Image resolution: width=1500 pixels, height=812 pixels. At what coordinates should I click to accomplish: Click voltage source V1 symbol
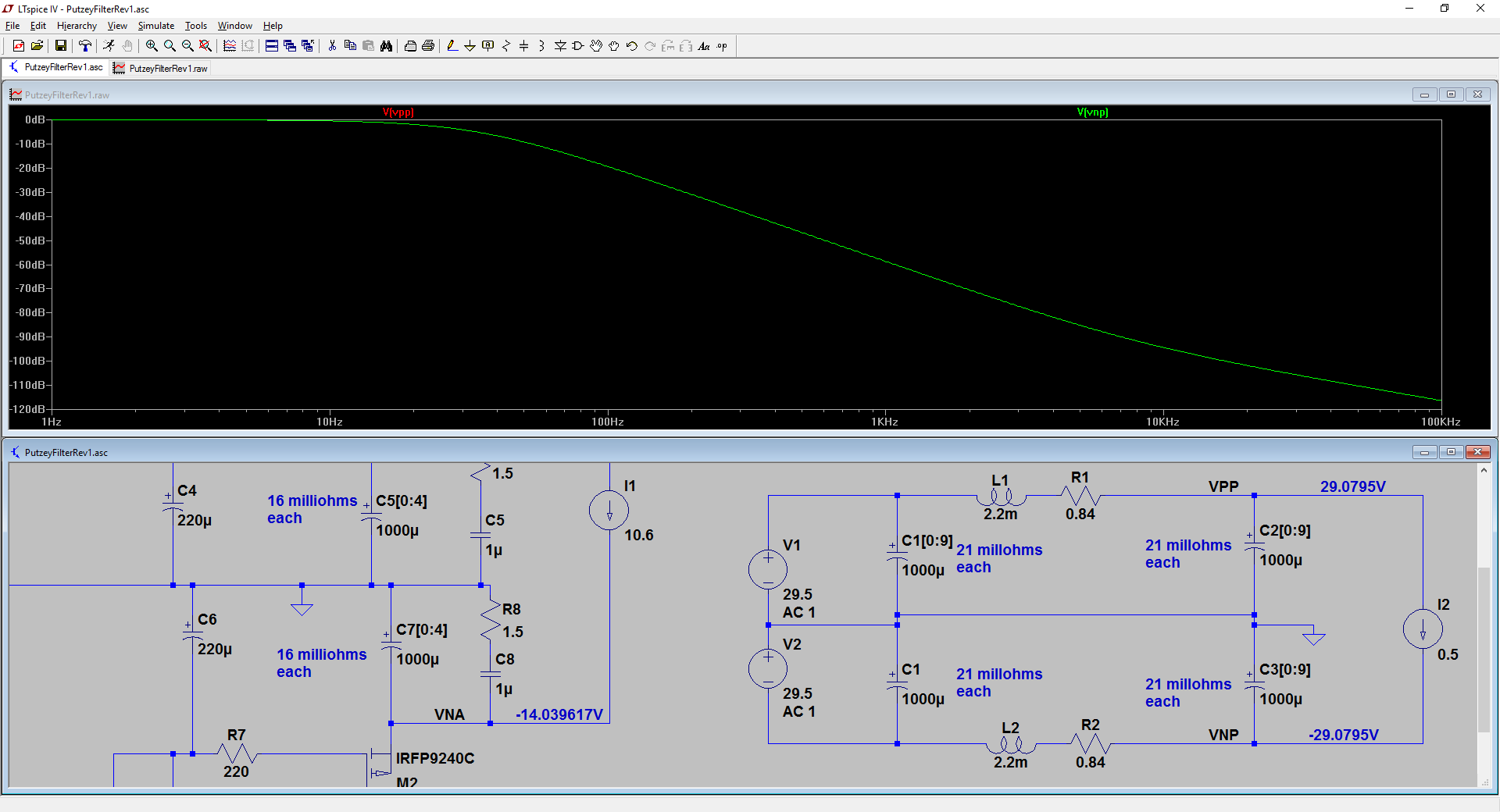tap(768, 568)
